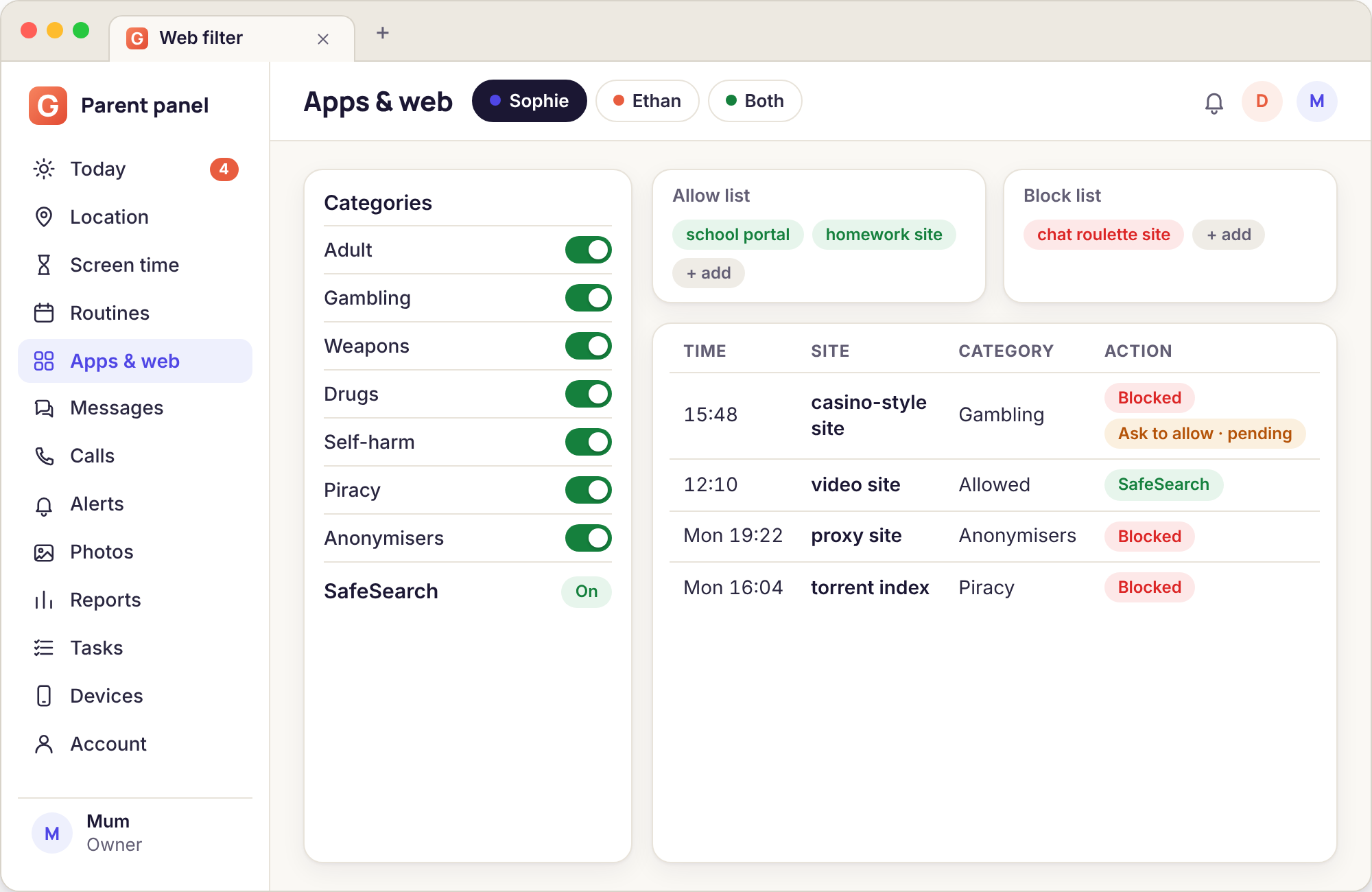The image size is (1372, 892).
Task: Disable the Anonymisers category toggle
Action: (589, 538)
